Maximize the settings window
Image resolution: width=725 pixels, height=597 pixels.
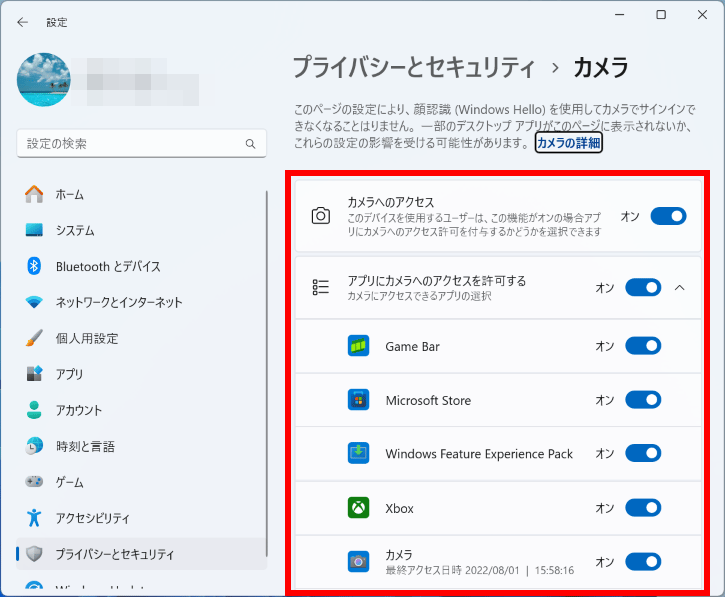pyautogui.click(x=661, y=15)
